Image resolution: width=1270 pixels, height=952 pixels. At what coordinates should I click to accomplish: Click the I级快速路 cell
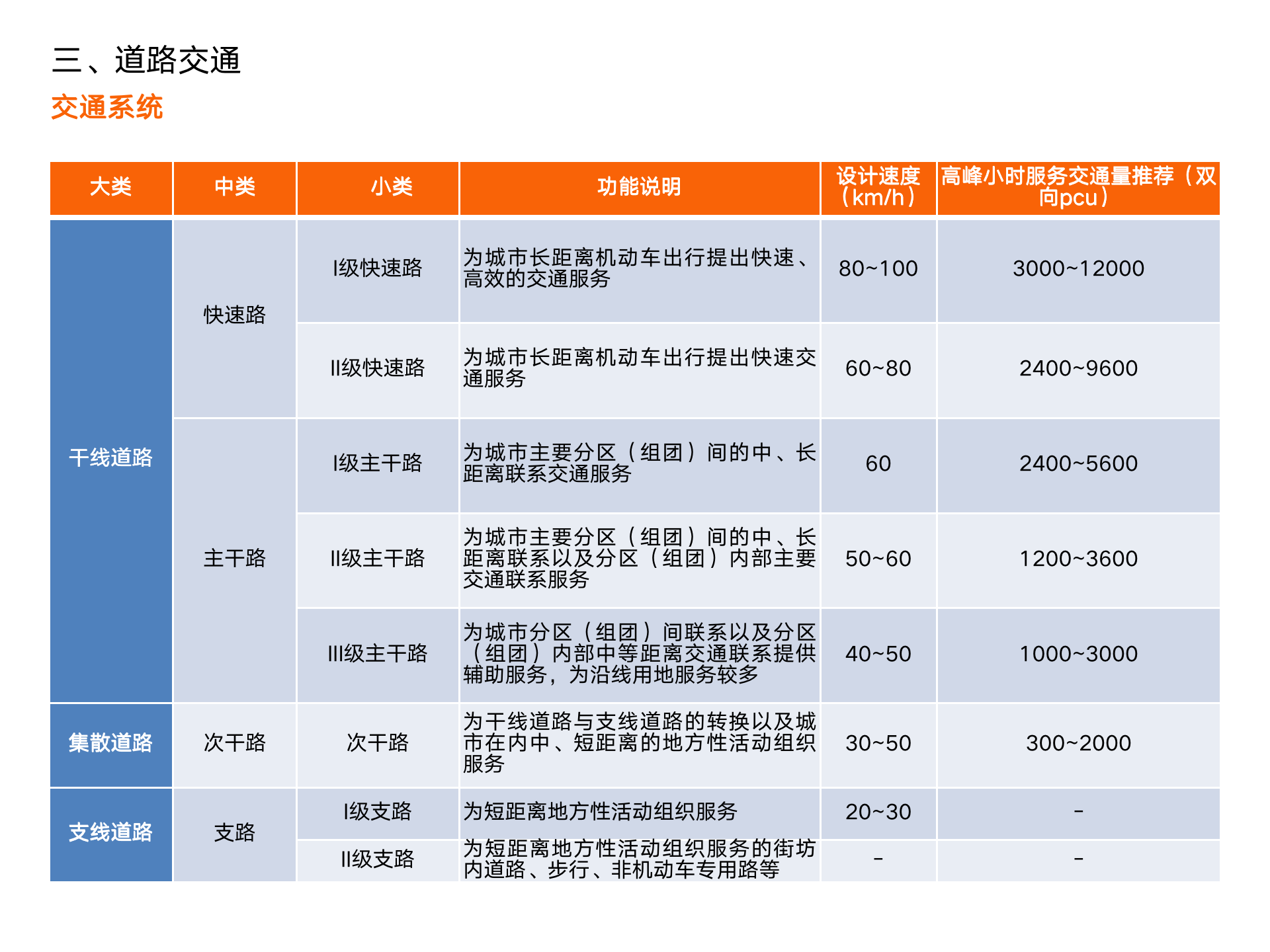[x=377, y=268]
